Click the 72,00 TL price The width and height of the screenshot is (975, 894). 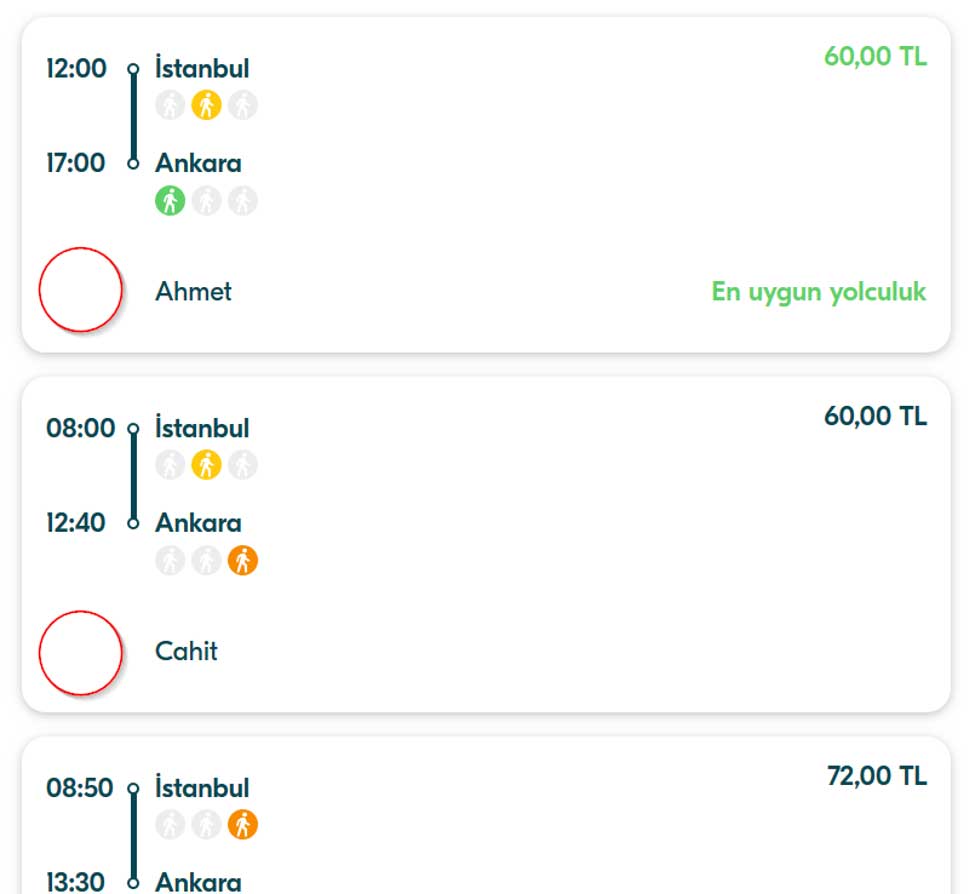point(876,776)
